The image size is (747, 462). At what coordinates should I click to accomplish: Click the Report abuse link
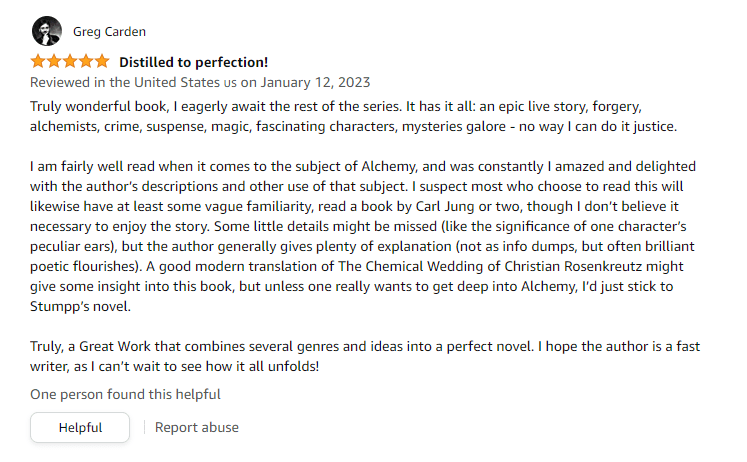197,427
